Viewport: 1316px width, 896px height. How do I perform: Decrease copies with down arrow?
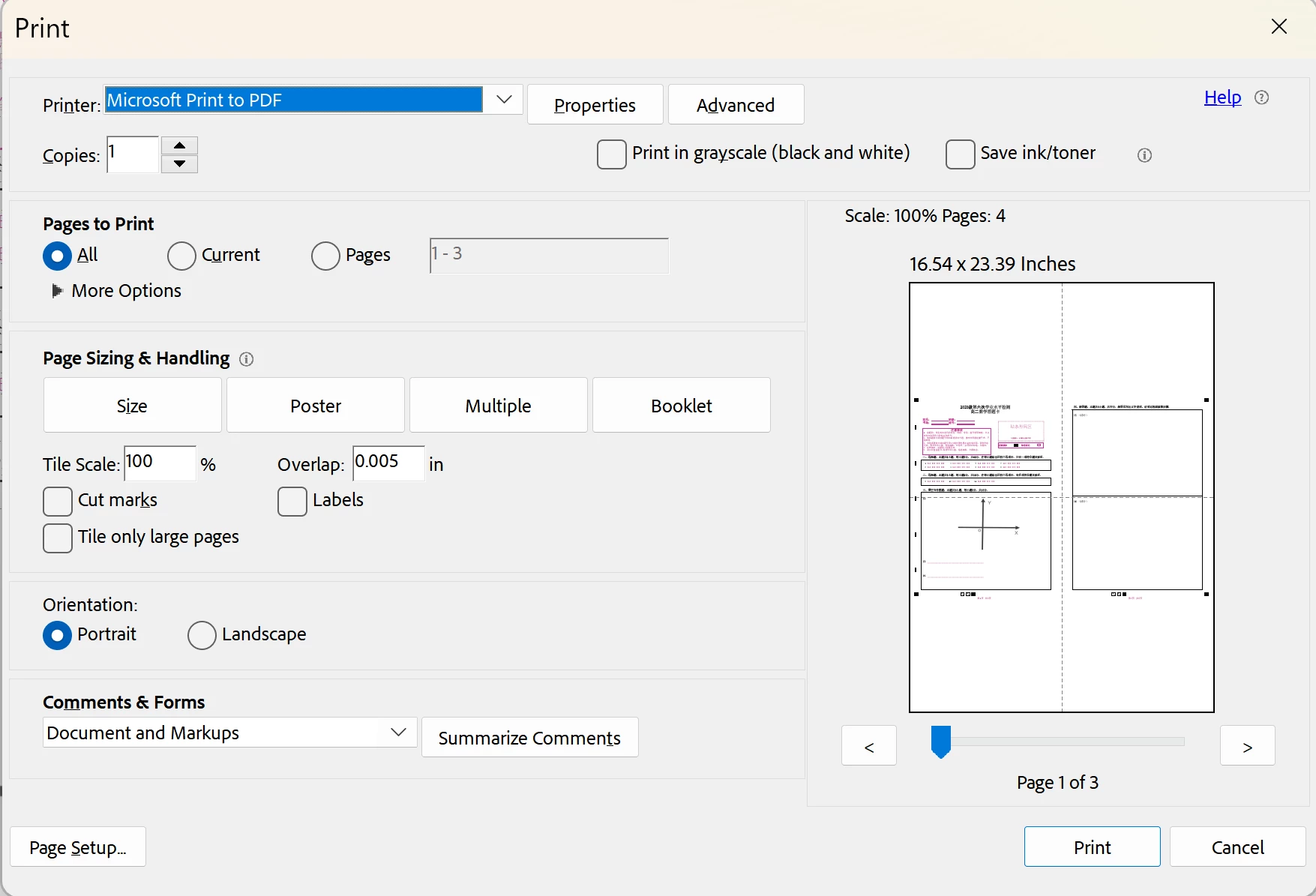coord(179,163)
